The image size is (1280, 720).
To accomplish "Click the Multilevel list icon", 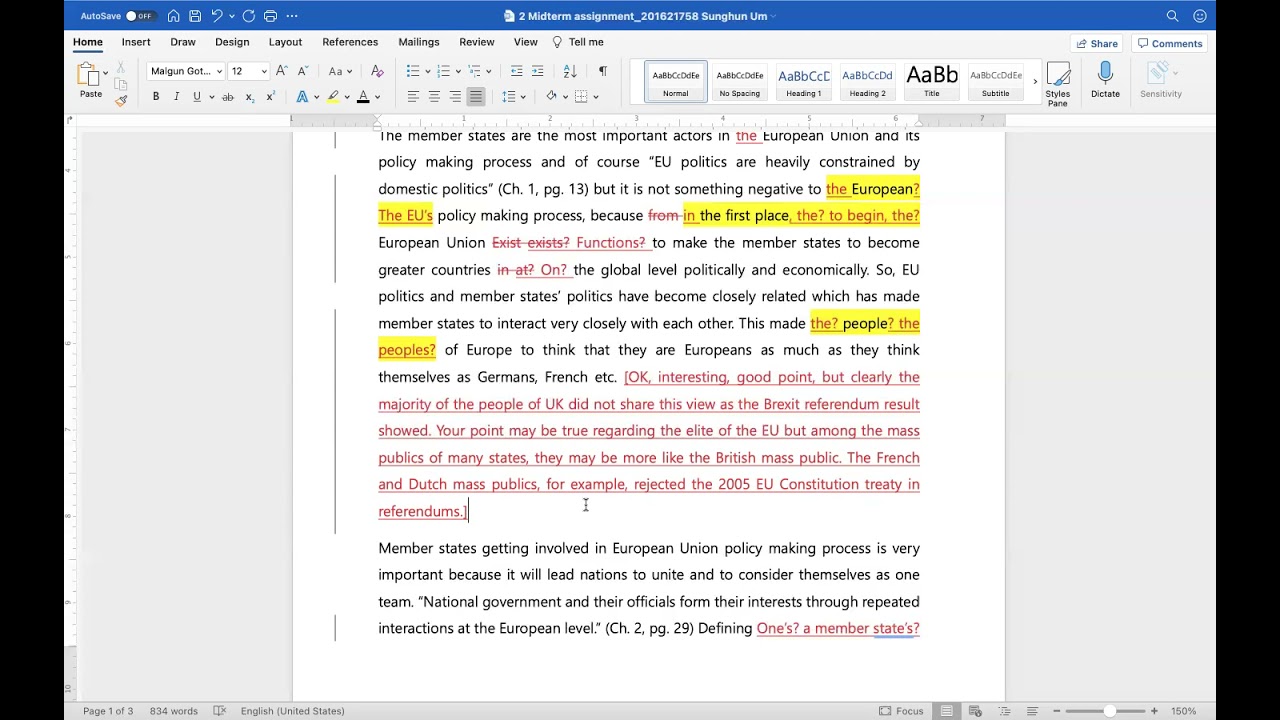I will coord(475,71).
